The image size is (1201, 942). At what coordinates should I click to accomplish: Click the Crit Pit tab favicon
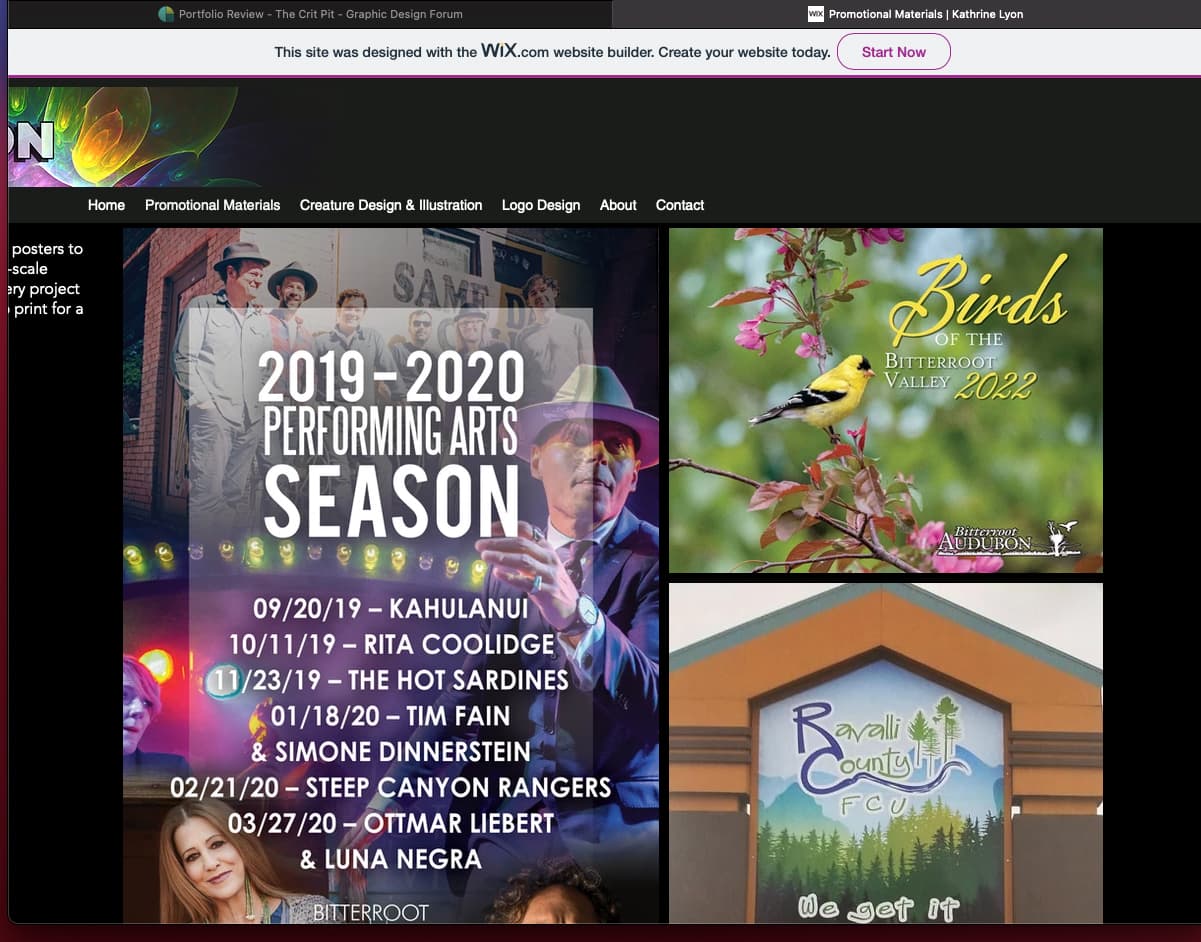(x=166, y=14)
